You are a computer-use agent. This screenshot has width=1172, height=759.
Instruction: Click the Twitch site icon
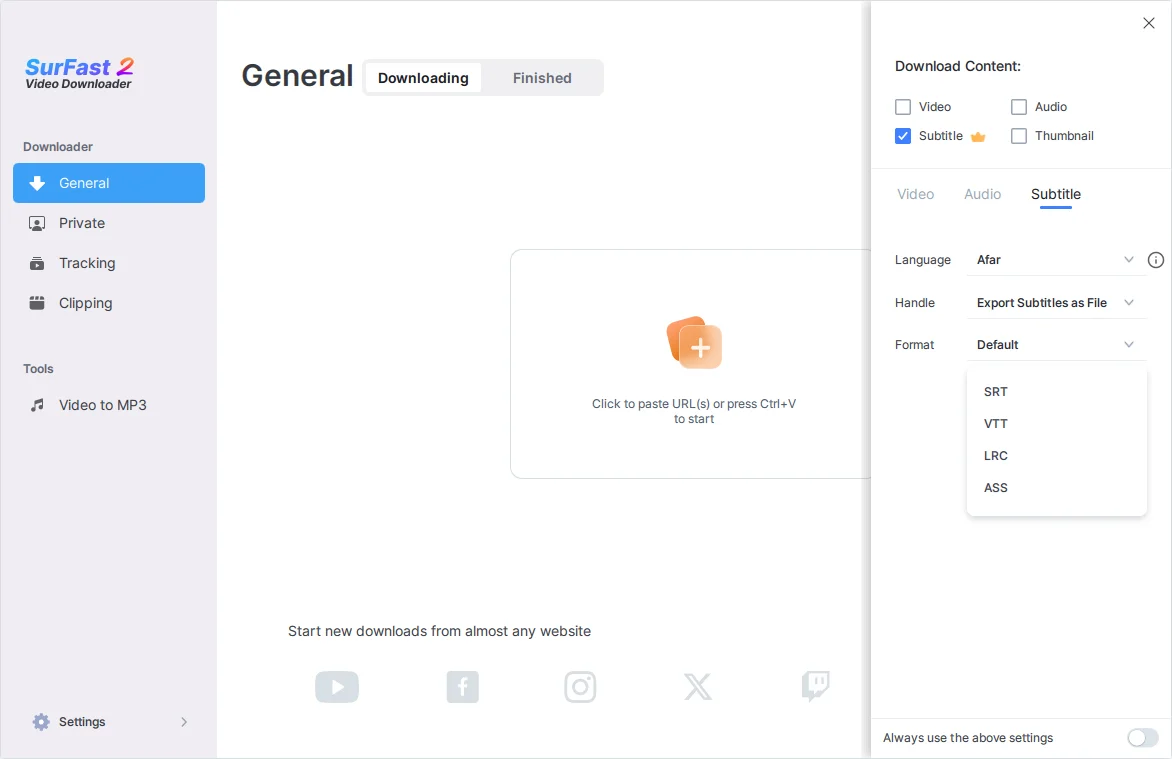(x=815, y=686)
